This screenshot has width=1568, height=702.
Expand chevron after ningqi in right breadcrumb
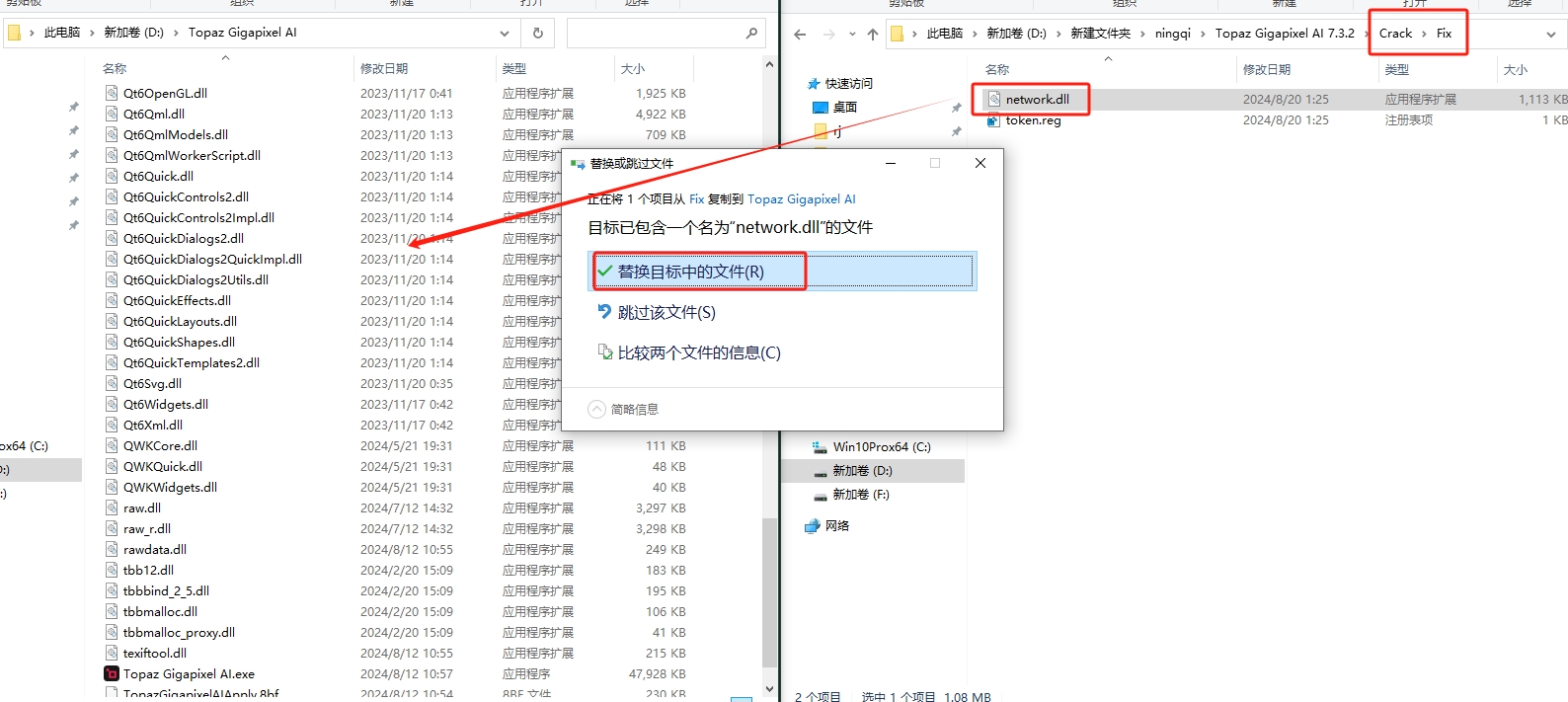(1203, 34)
